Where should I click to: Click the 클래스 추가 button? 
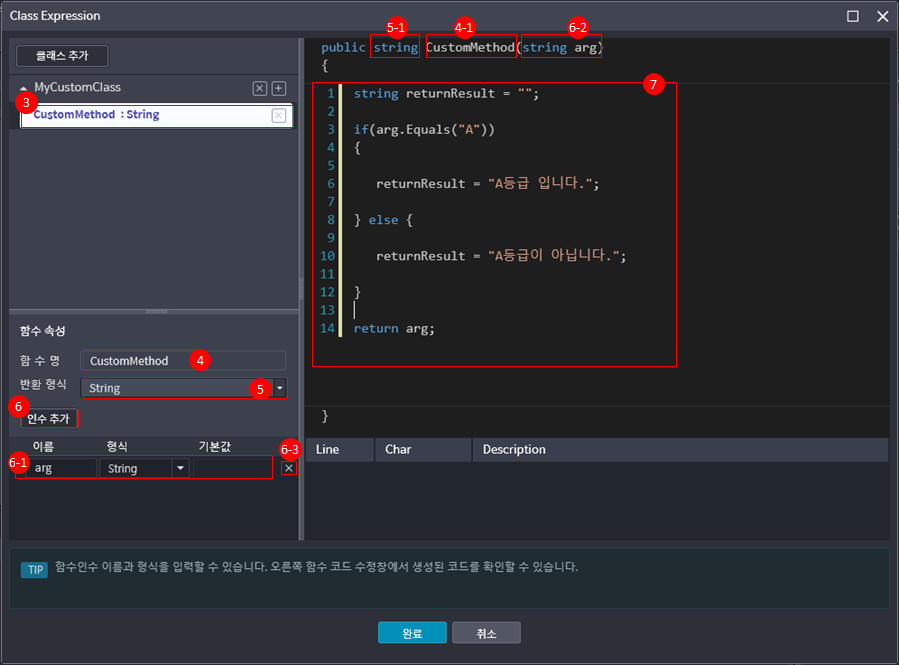point(62,56)
